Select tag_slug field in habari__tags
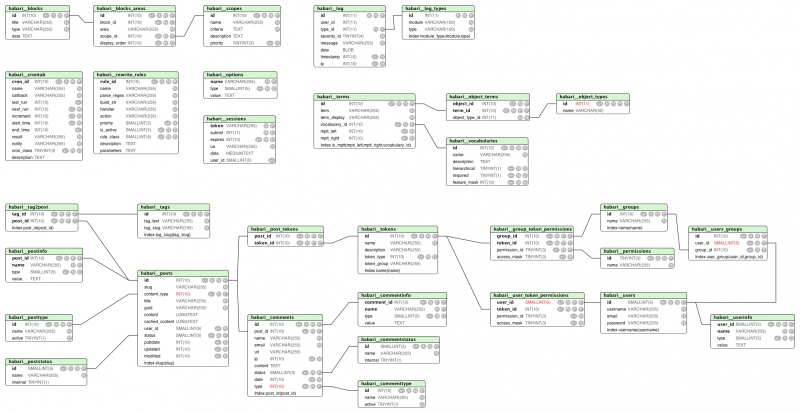 pyautogui.click(x=174, y=228)
